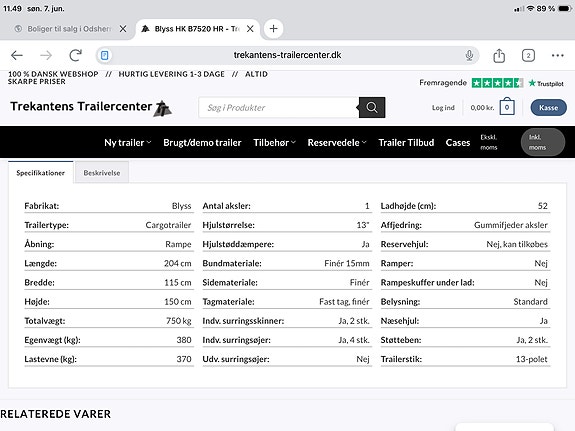This screenshot has height=431, width=575.
Task: Open the share icon in toolbar
Action: (x=499, y=56)
